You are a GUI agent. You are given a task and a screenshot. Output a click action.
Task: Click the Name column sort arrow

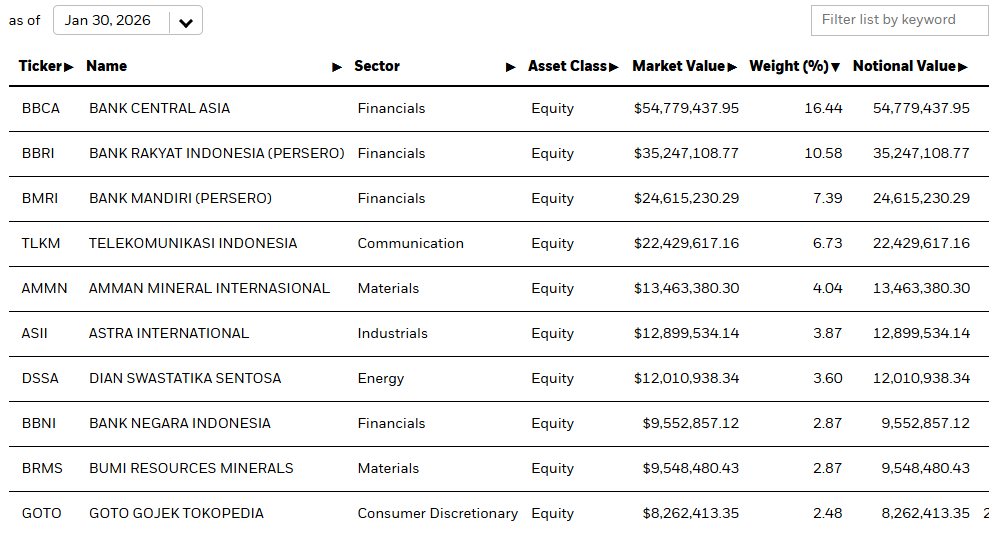point(337,67)
